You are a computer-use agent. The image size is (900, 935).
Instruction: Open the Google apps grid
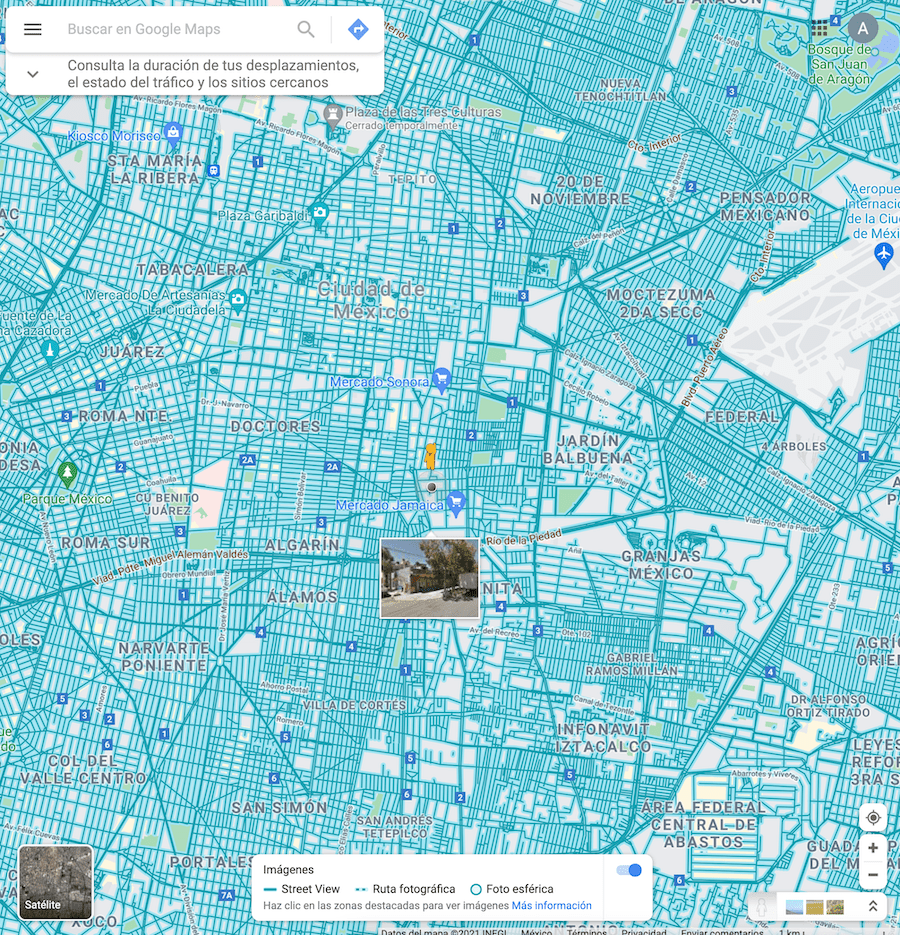(x=819, y=28)
